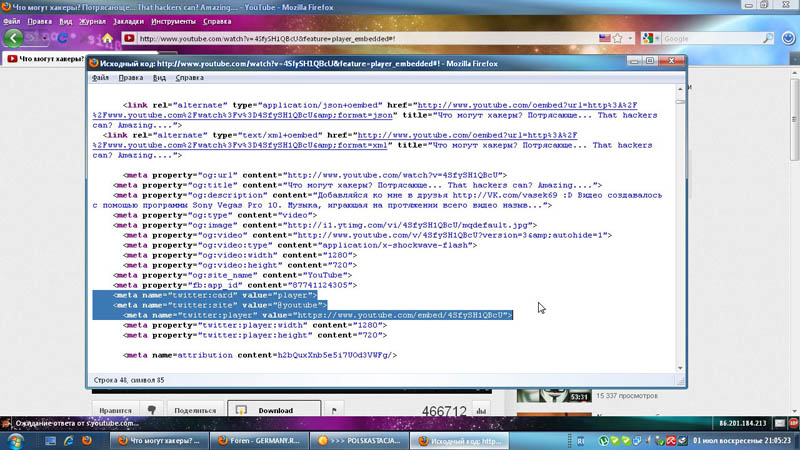The image size is (800, 450).
Task: Click the RU language indicator in tray
Action: (581, 441)
